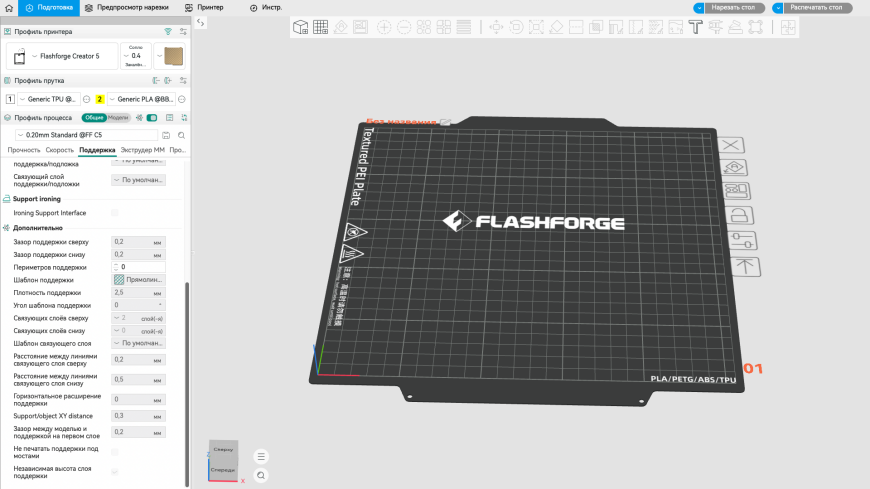Image resolution: width=870 pixels, height=489 pixels.
Task: Select the Rotate tool in the toolbar
Action: tap(516, 27)
